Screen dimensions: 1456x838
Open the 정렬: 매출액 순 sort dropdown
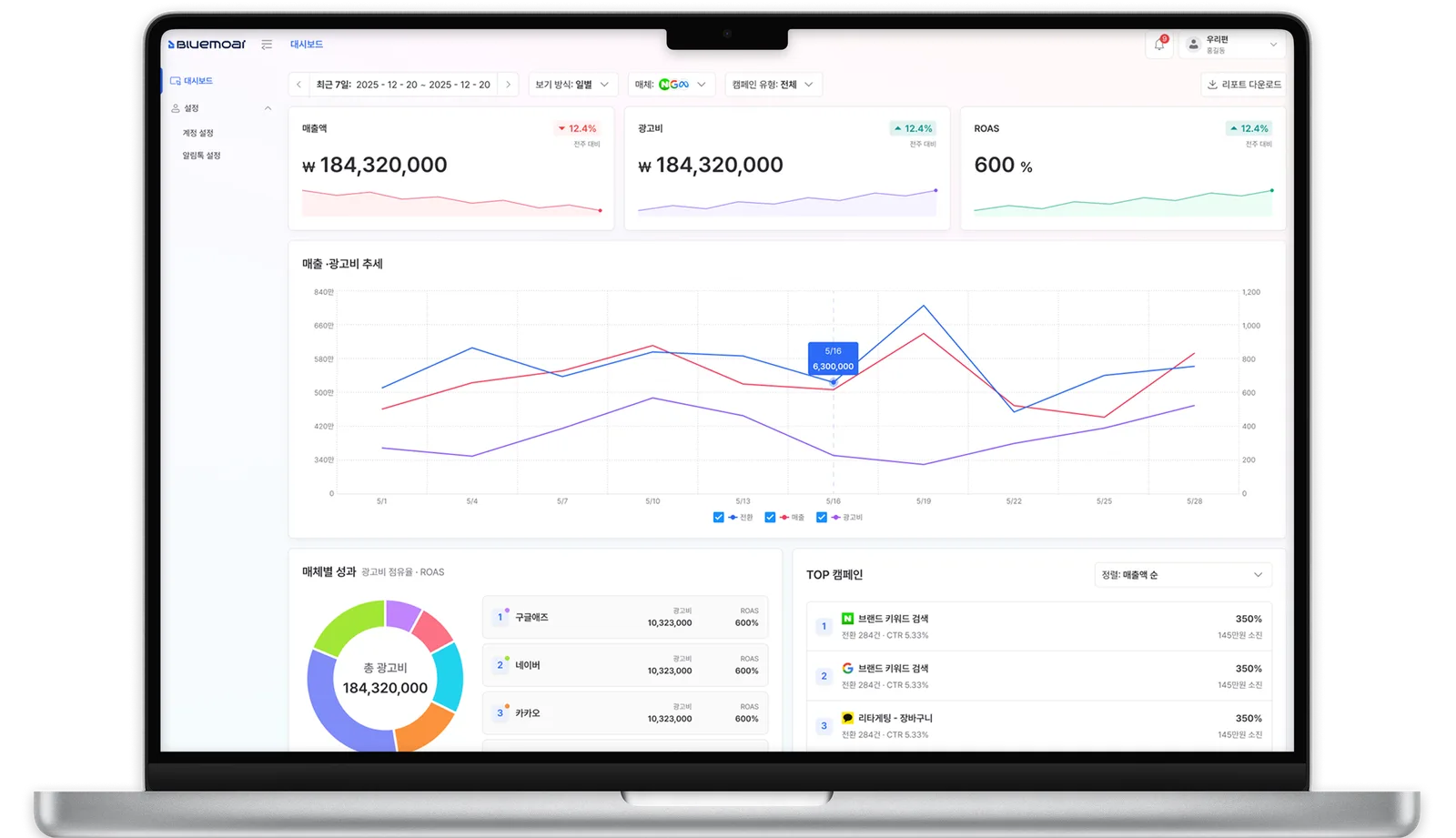(1182, 575)
